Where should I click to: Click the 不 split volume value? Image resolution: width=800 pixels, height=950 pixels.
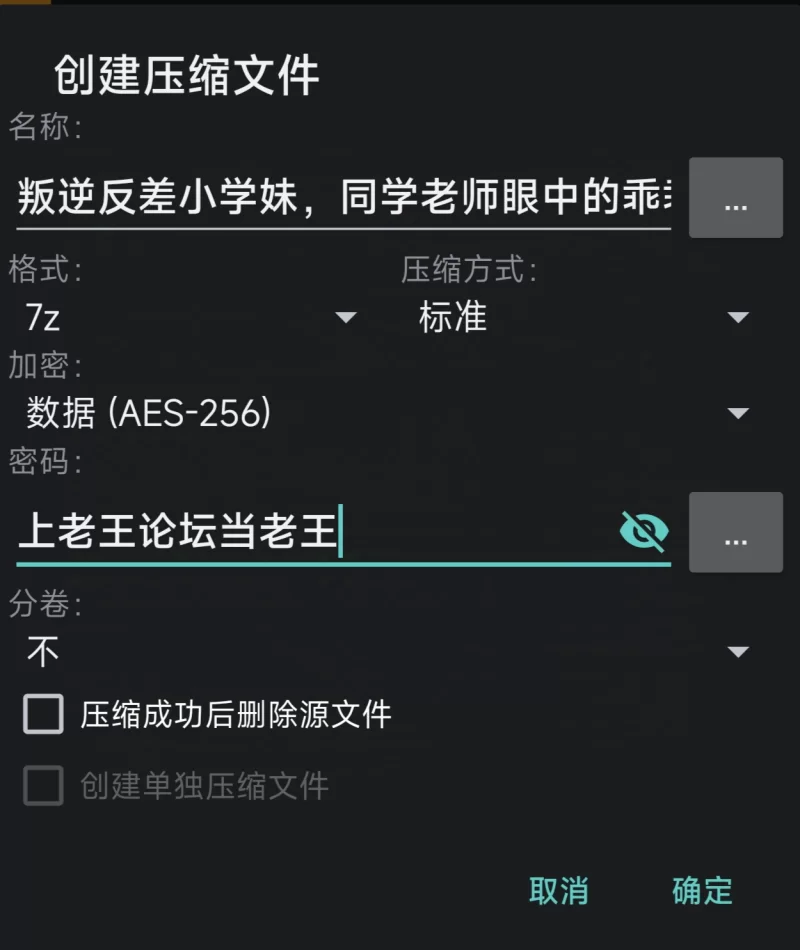click(x=43, y=652)
